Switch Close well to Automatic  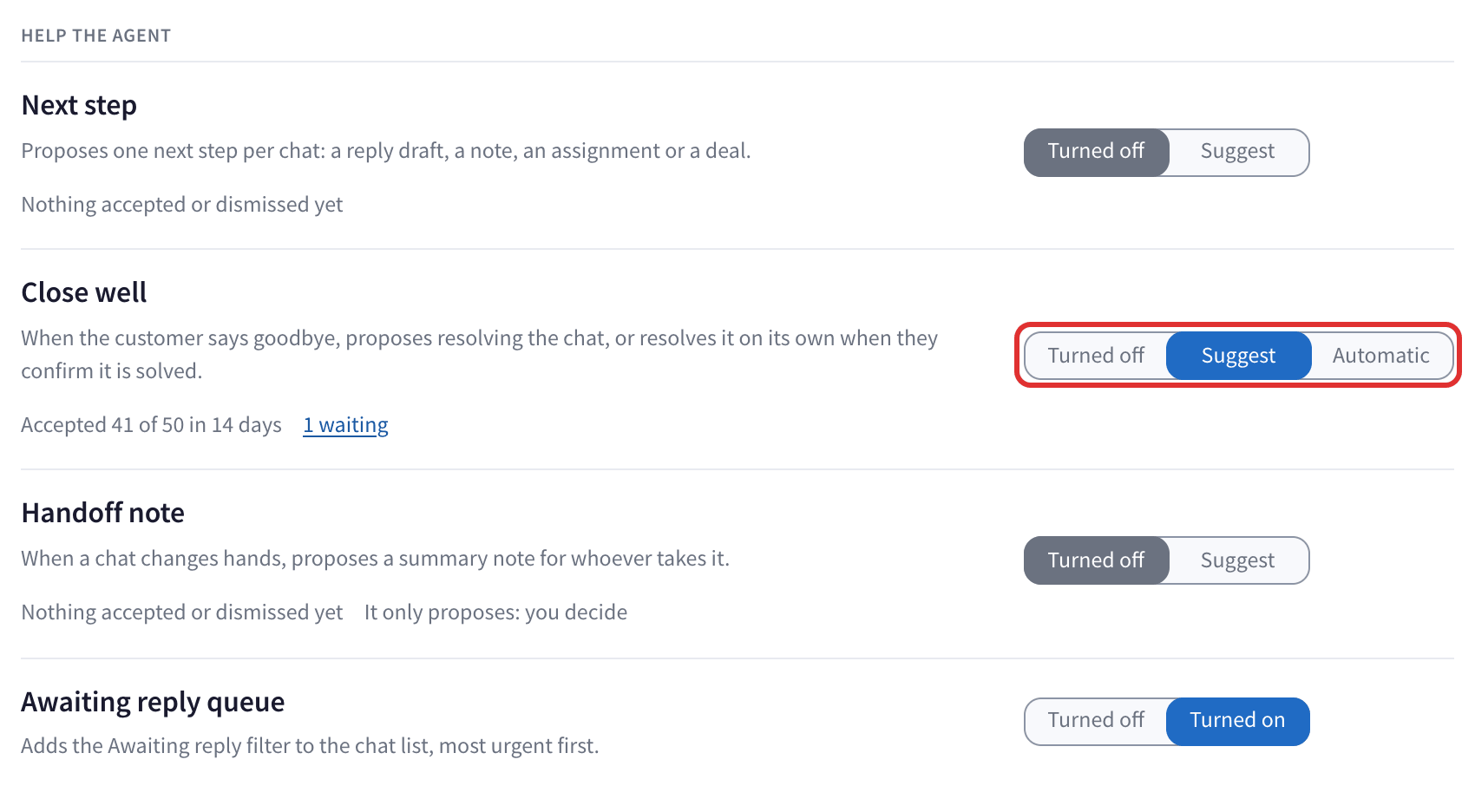click(1380, 357)
